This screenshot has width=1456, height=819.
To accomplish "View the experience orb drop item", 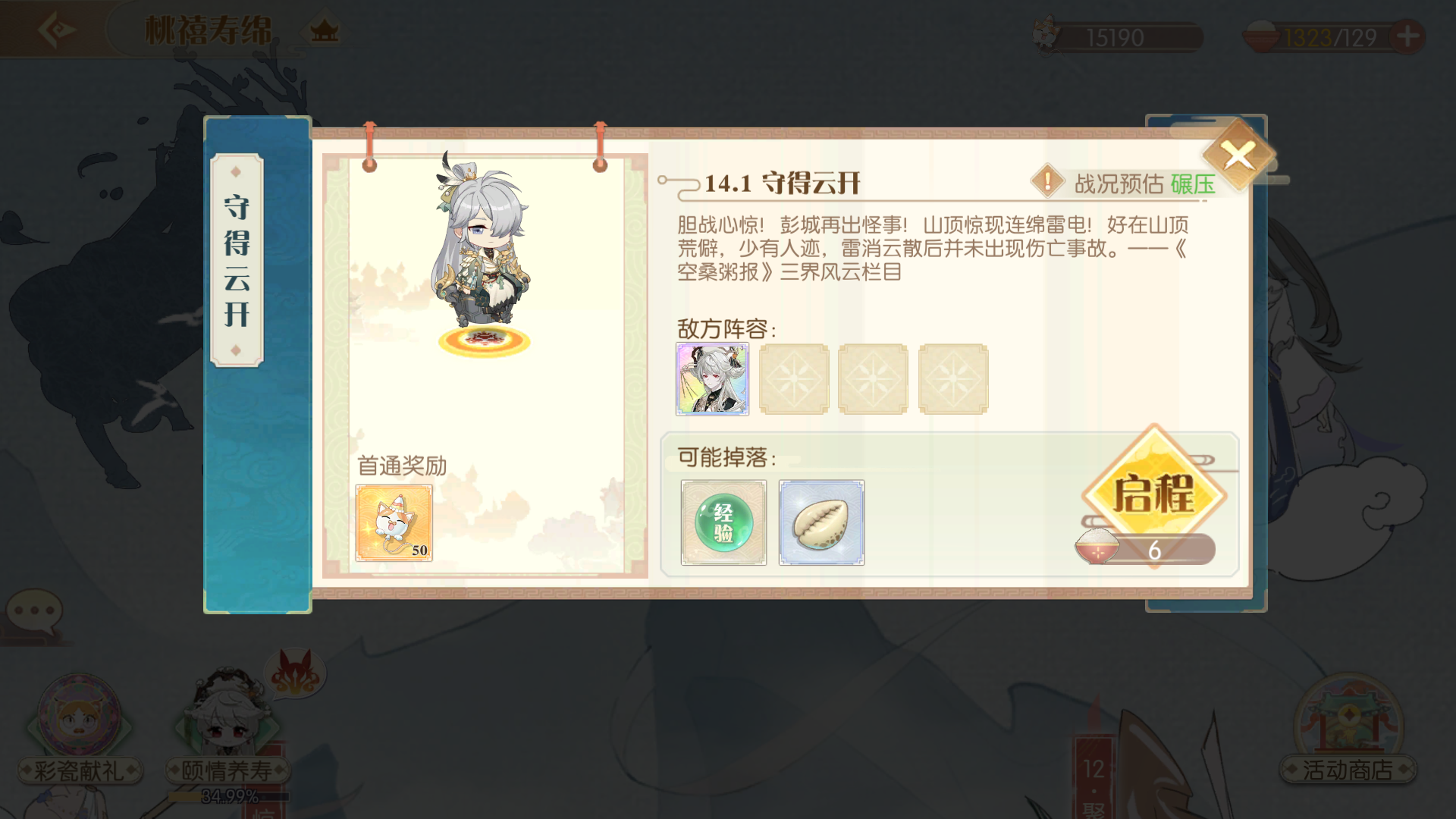I will tap(723, 522).
